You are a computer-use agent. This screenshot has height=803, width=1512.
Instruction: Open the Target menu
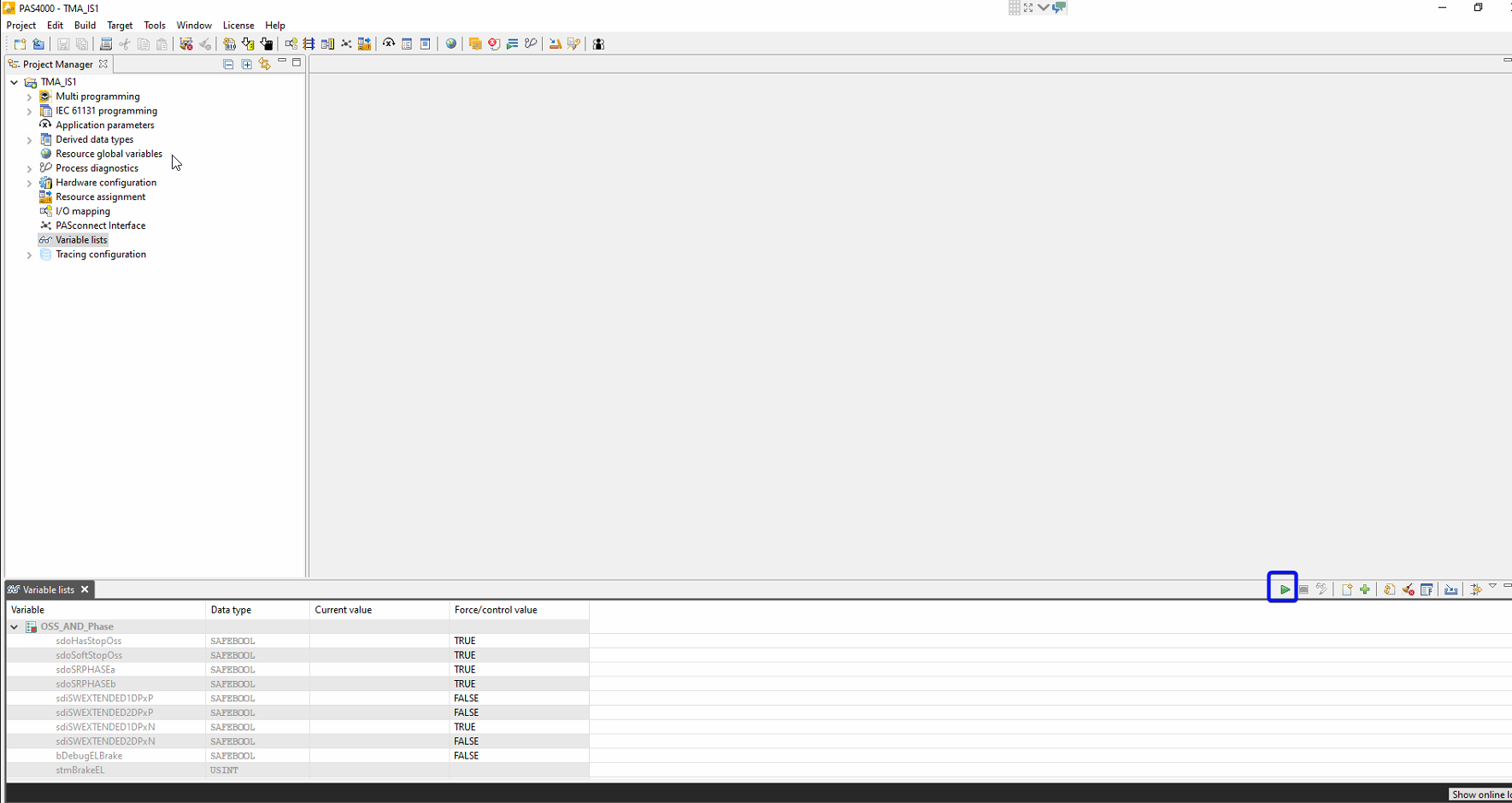tap(120, 26)
